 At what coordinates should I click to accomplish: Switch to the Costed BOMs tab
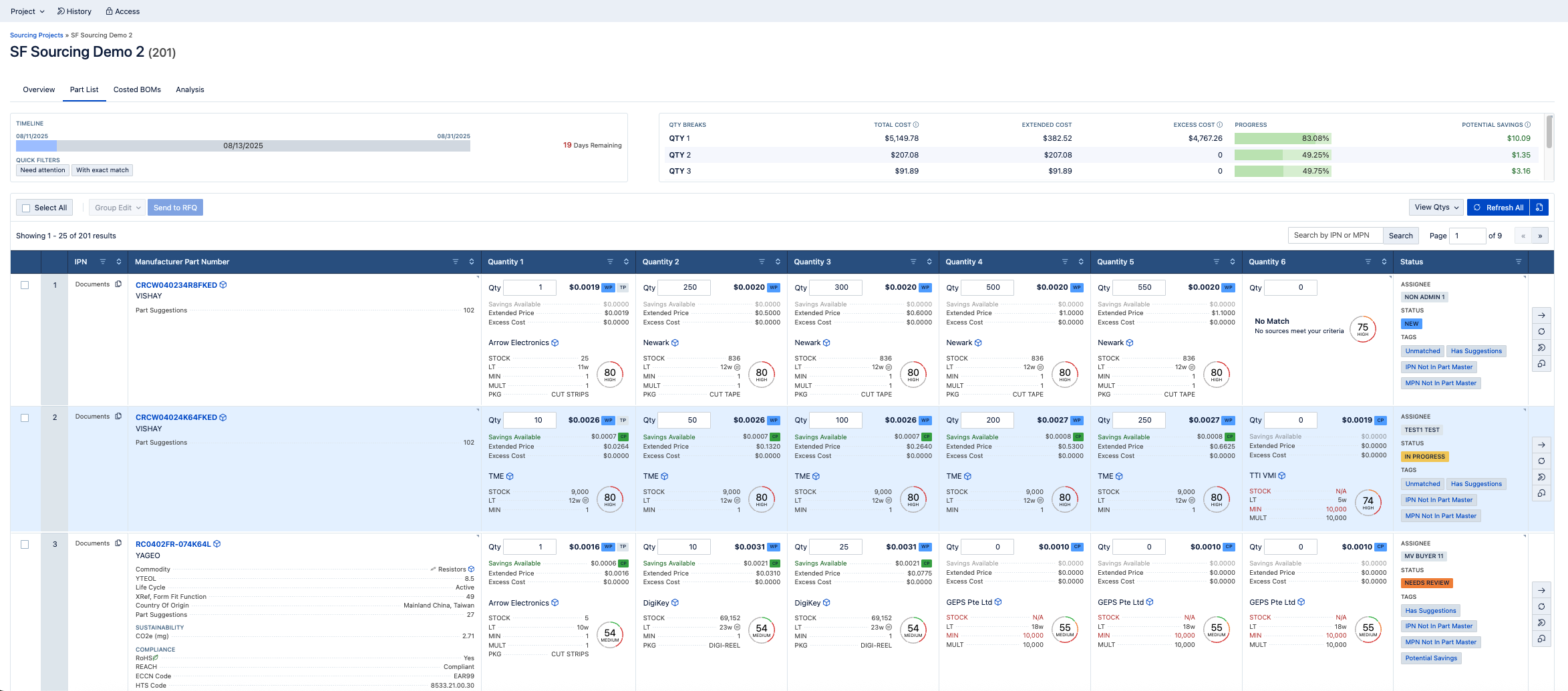pos(137,89)
